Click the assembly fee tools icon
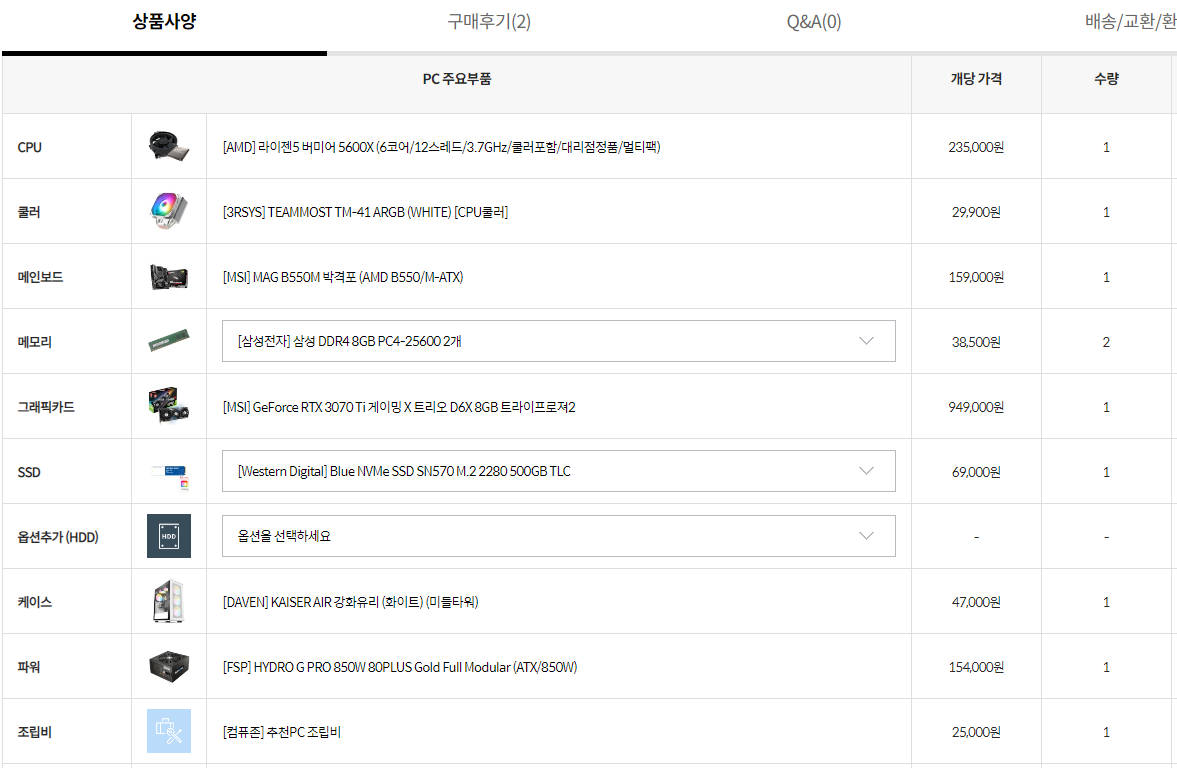 pos(169,730)
